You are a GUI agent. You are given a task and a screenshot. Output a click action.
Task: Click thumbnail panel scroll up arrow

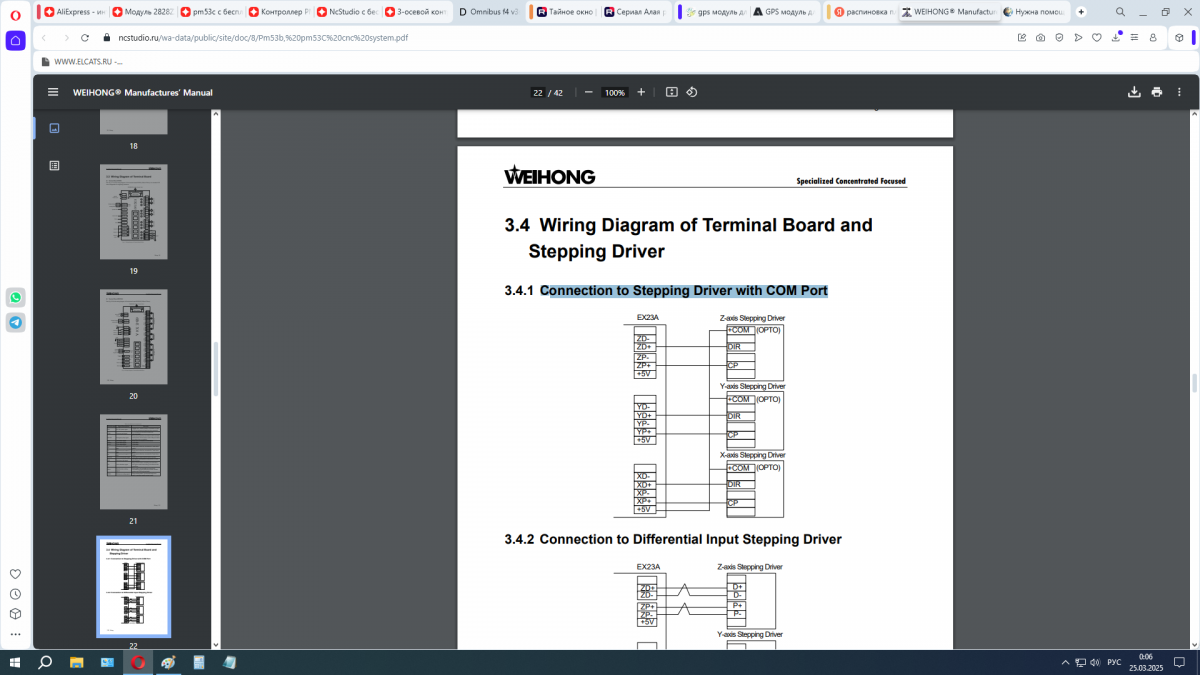coord(215,113)
